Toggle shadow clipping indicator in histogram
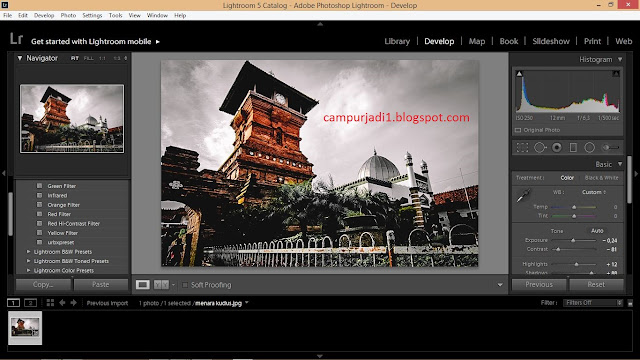The width and height of the screenshot is (640, 360). click(x=519, y=73)
